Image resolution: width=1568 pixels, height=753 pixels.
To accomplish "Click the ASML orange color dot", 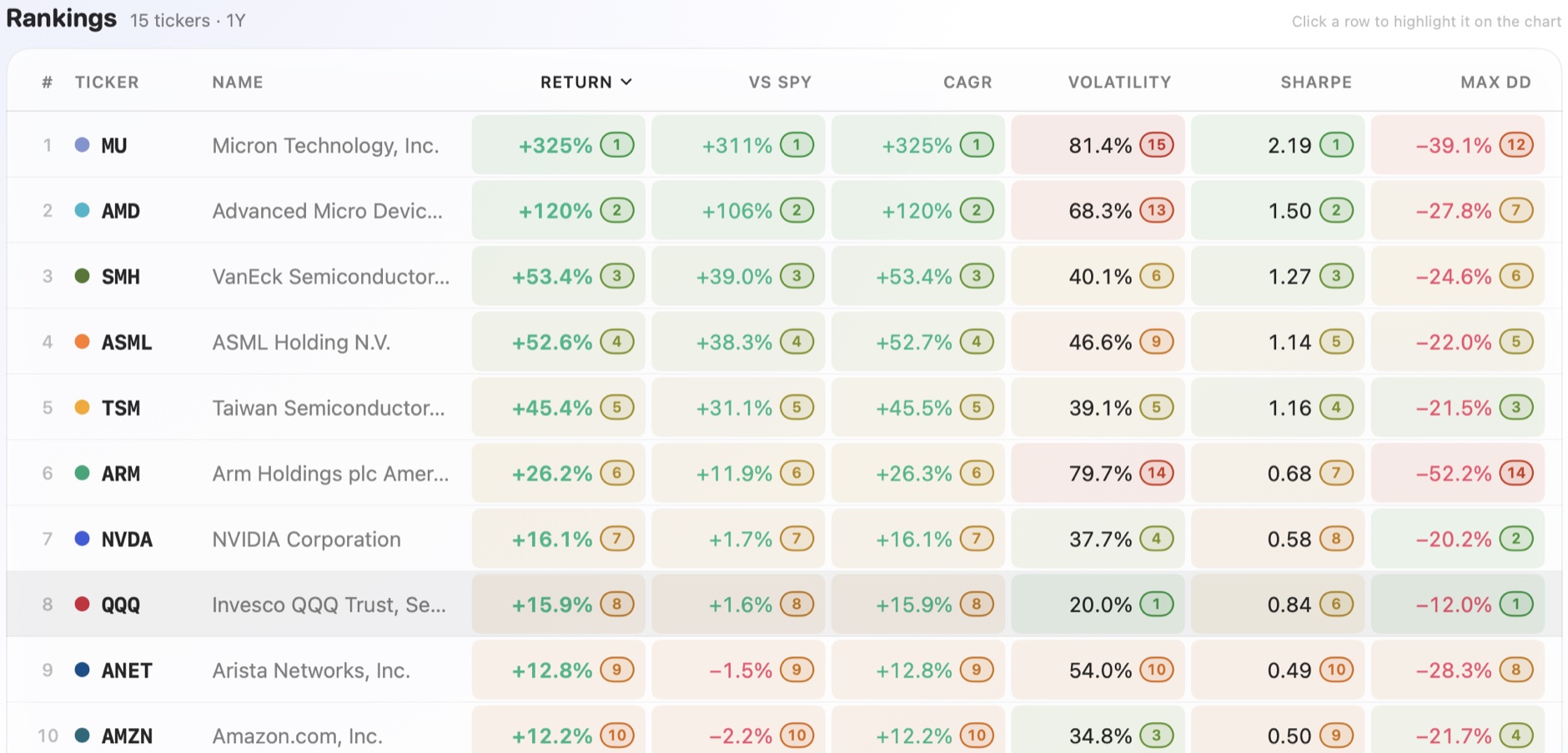I will [82, 342].
